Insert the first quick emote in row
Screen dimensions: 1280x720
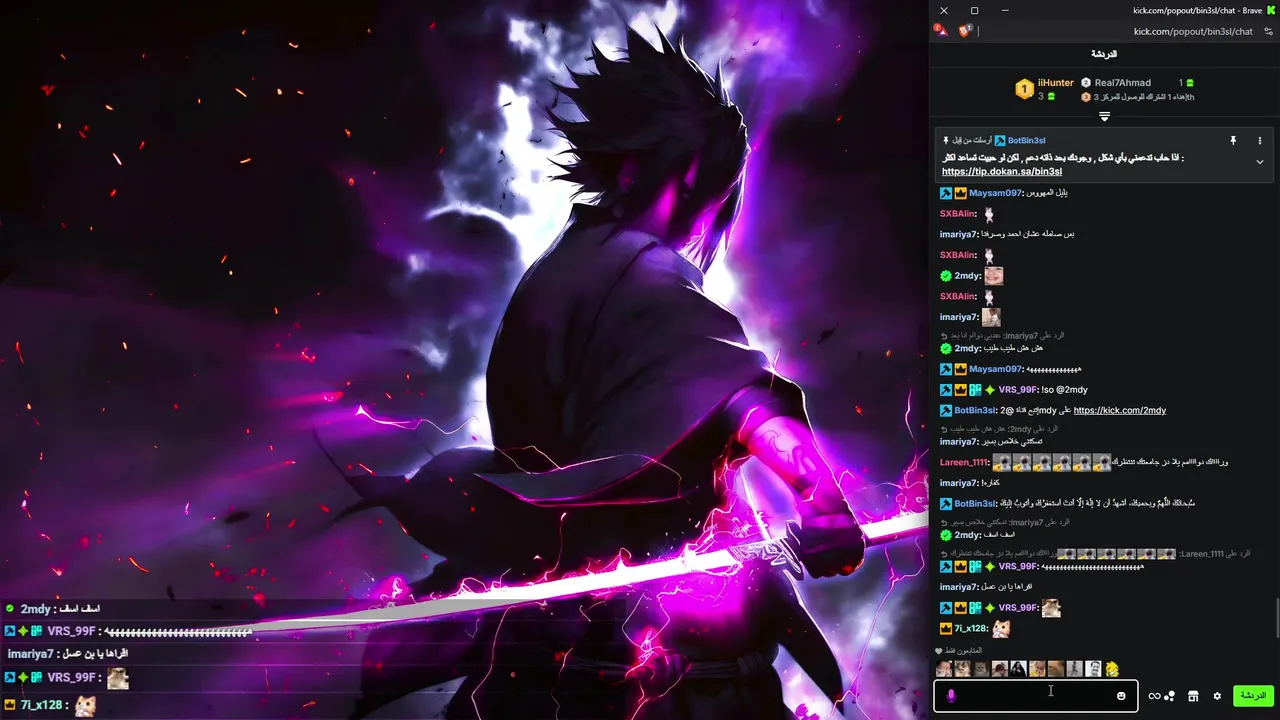(943, 669)
